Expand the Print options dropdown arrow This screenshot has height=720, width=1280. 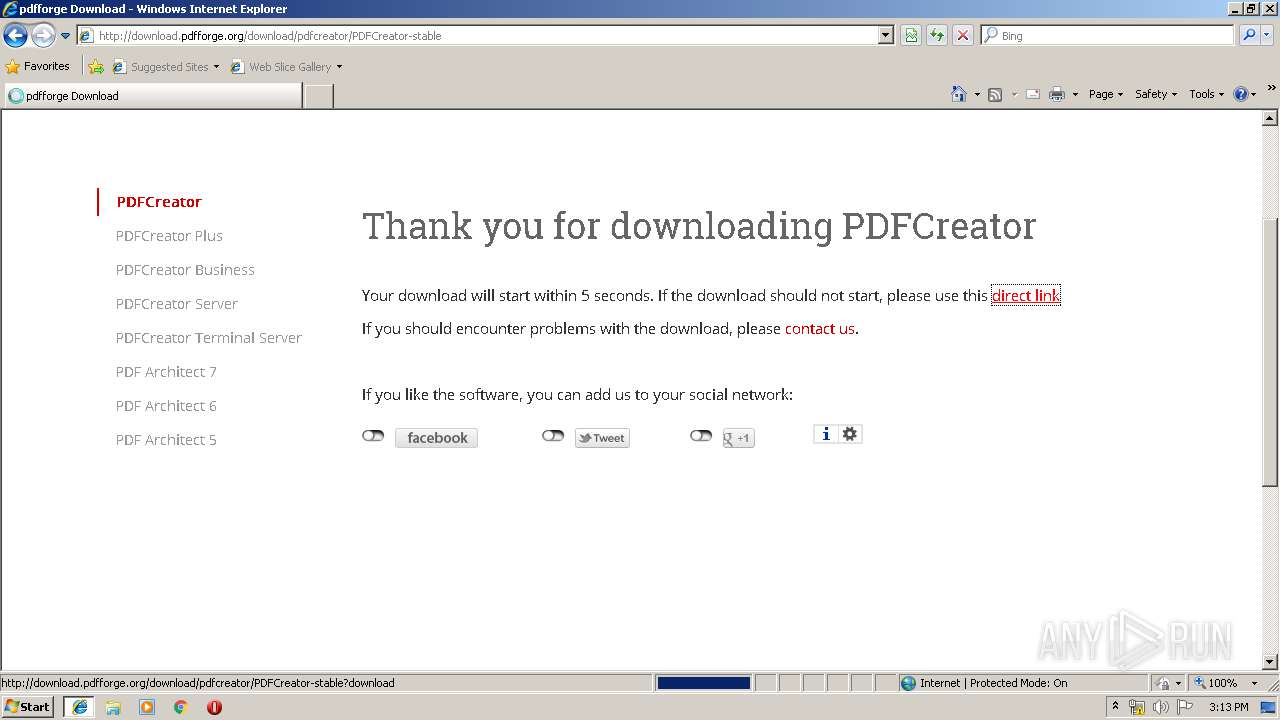(1075, 94)
